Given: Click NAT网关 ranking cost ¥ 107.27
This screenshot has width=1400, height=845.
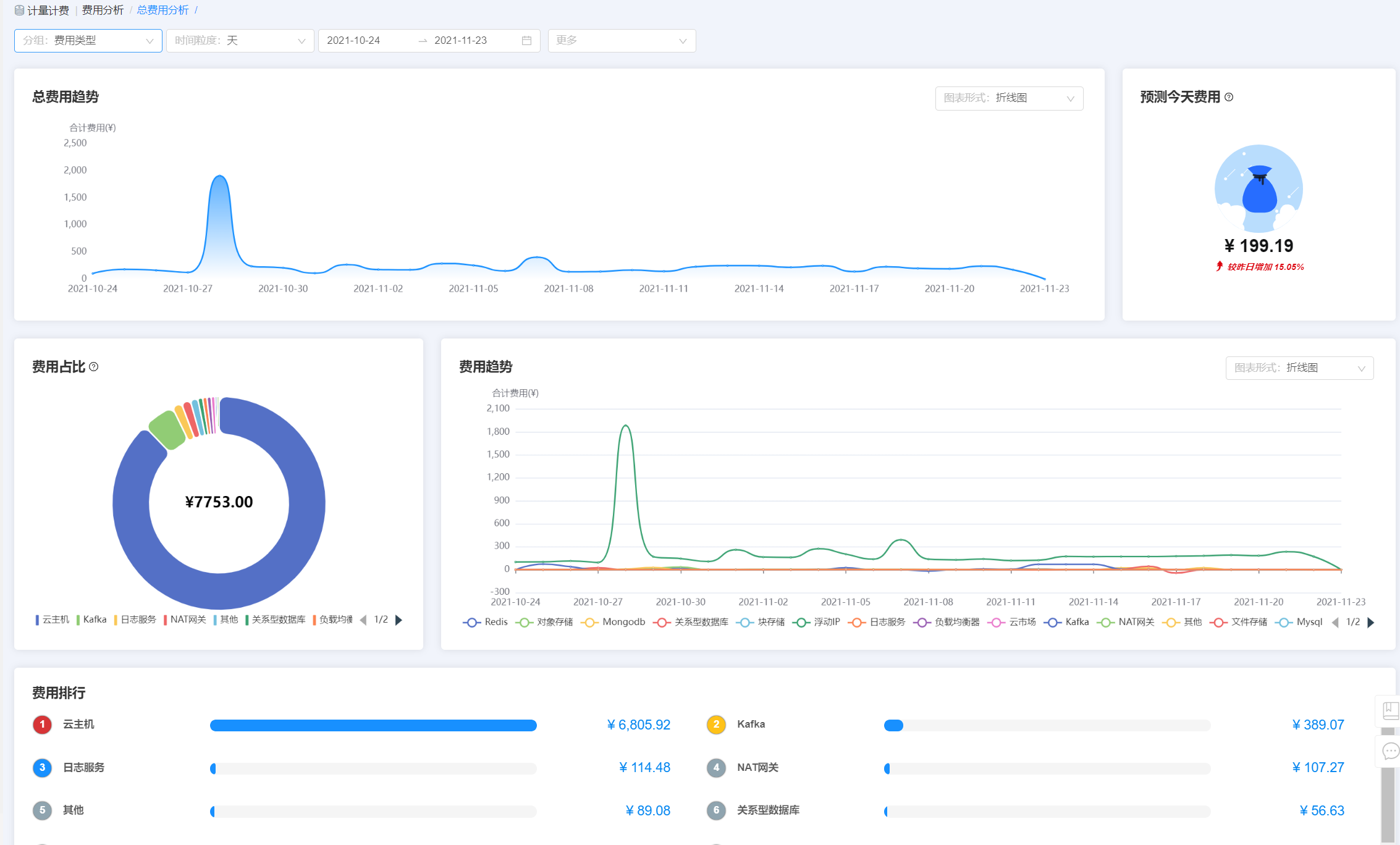Looking at the screenshot, I should [x=1318, y=768].
